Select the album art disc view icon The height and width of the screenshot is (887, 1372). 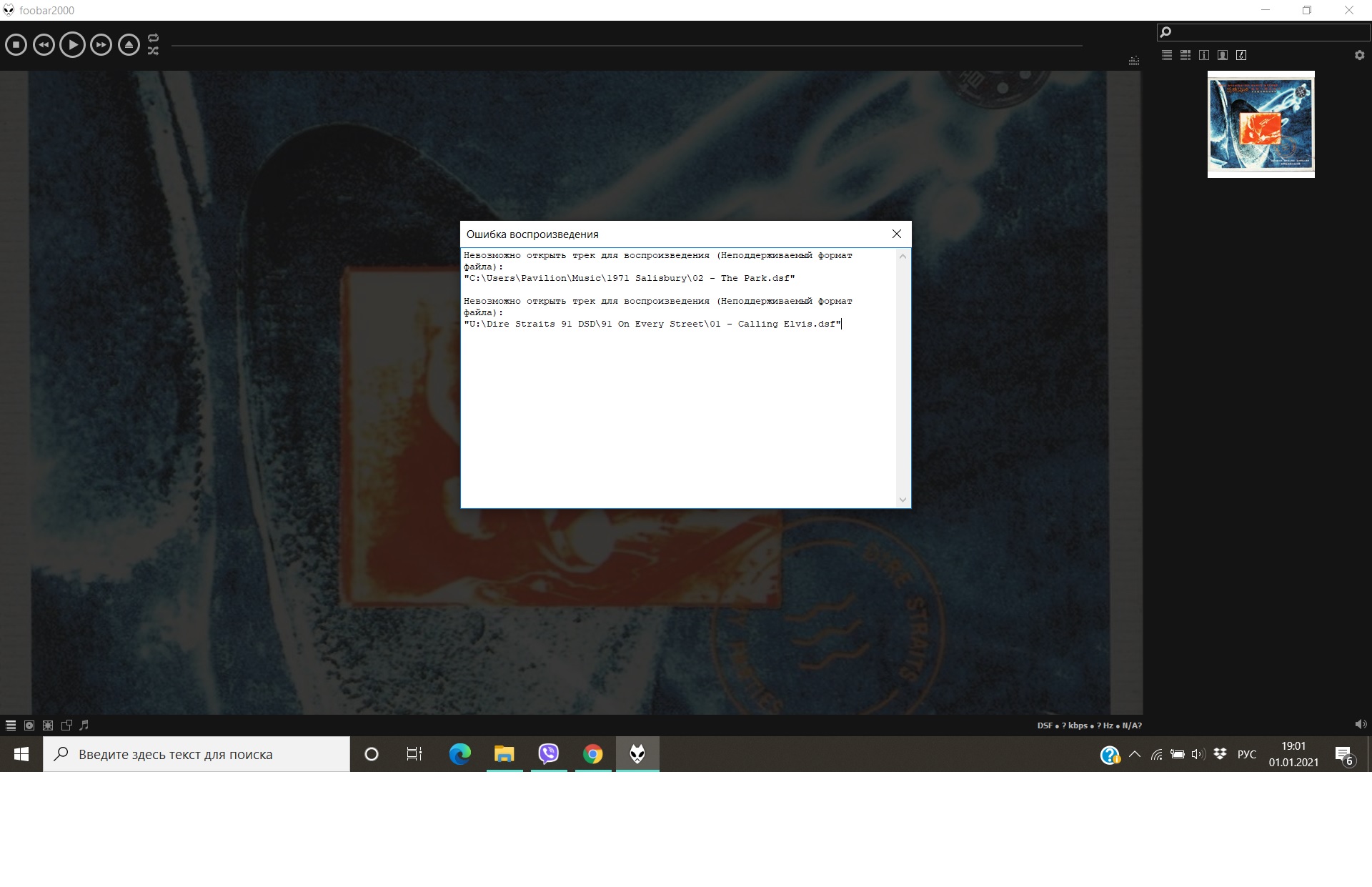[x=29, y=725]
